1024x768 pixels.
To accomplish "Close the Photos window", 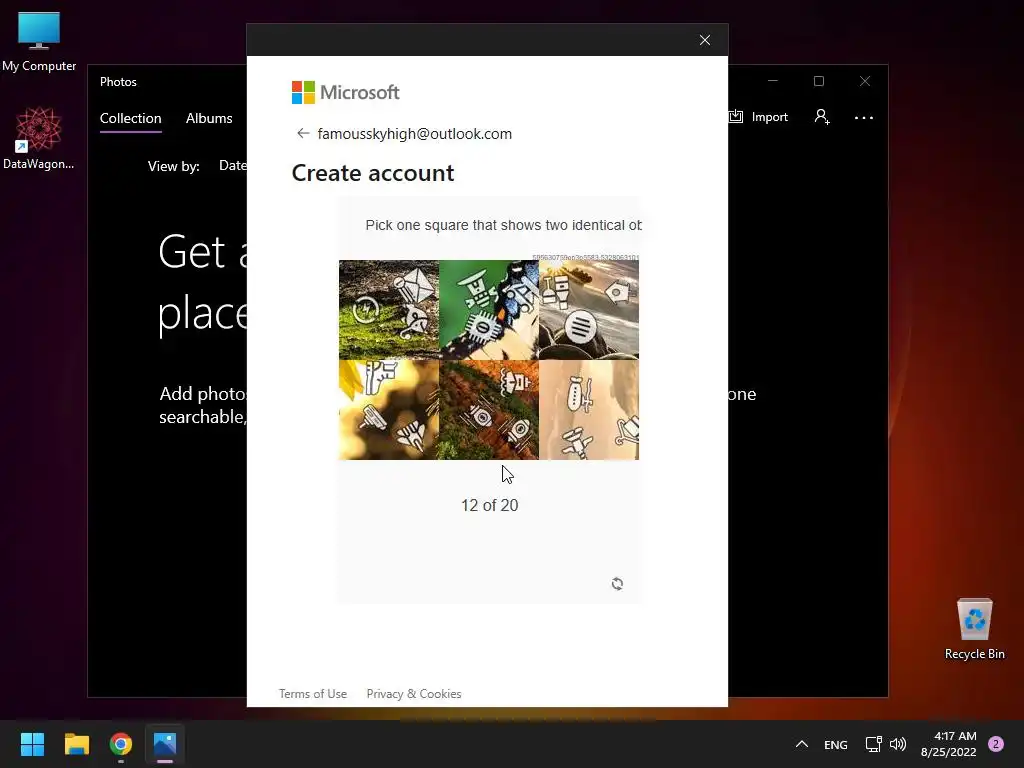I will tap(865, 81).
